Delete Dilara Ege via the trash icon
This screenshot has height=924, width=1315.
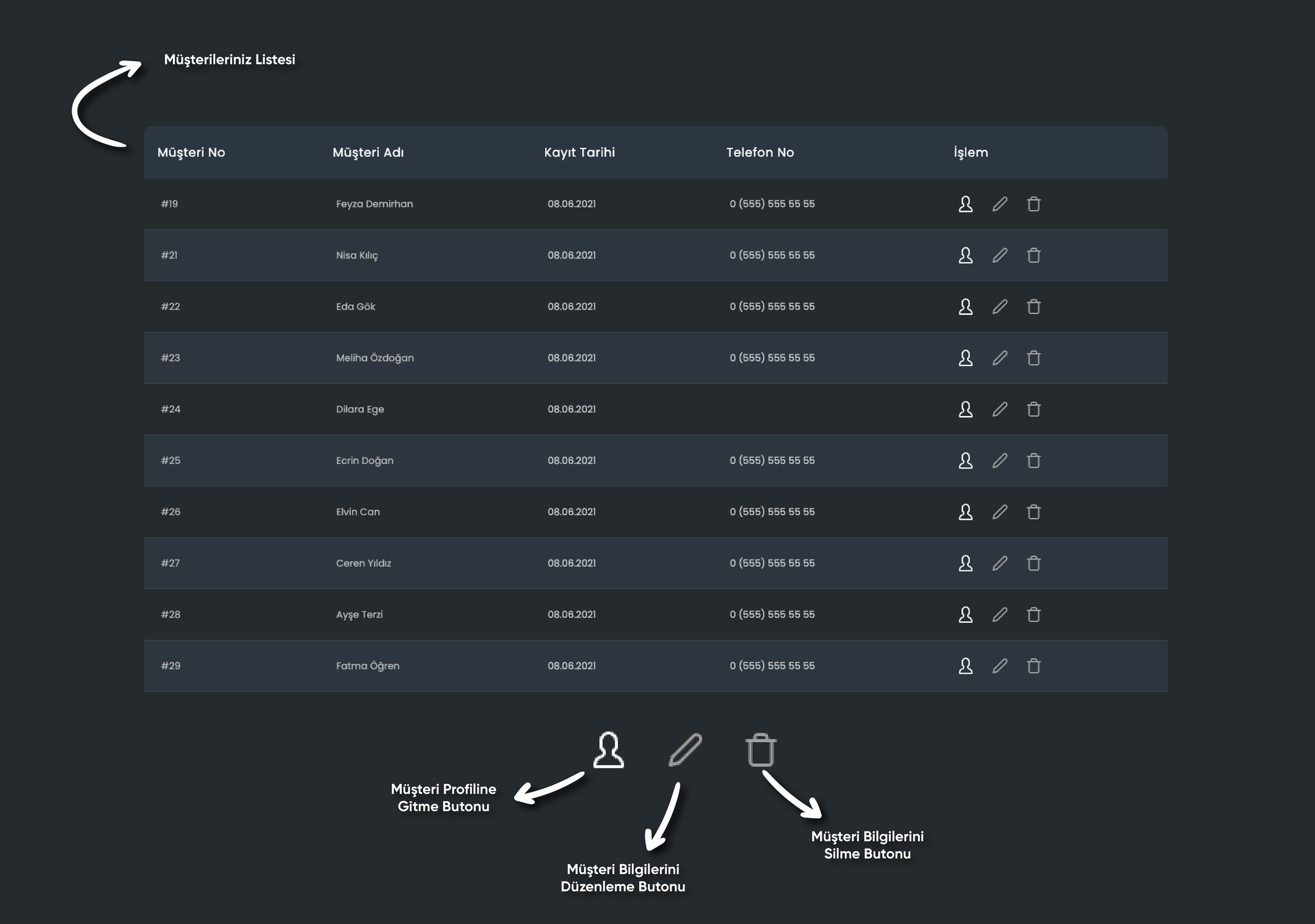click(x=1034, y=409)
